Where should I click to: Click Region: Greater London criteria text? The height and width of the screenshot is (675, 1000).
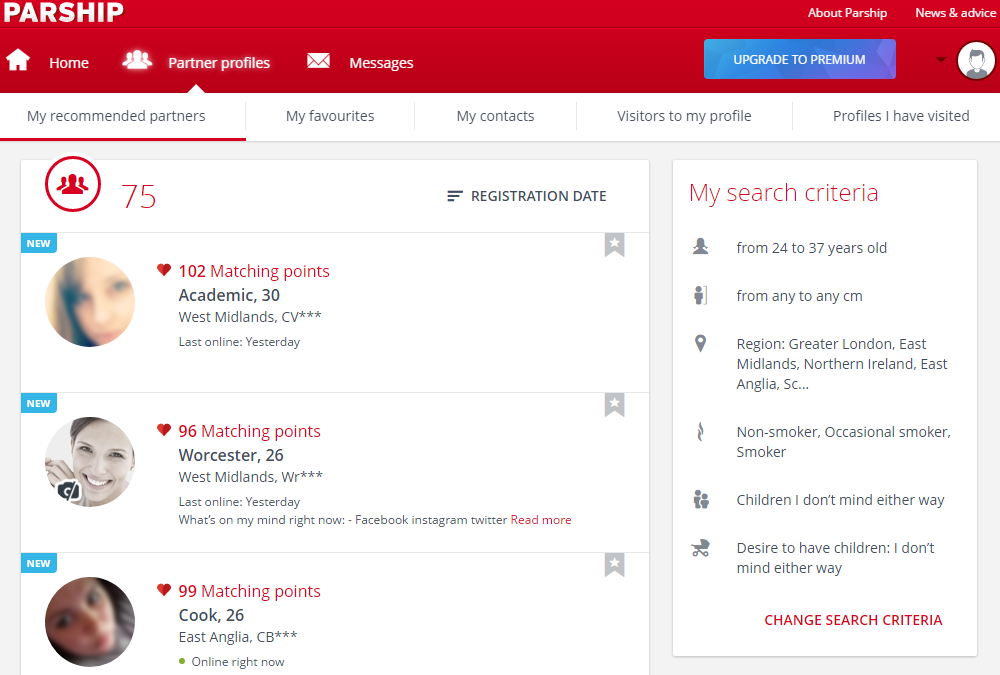pyautogui.click(x=842, y=364)
